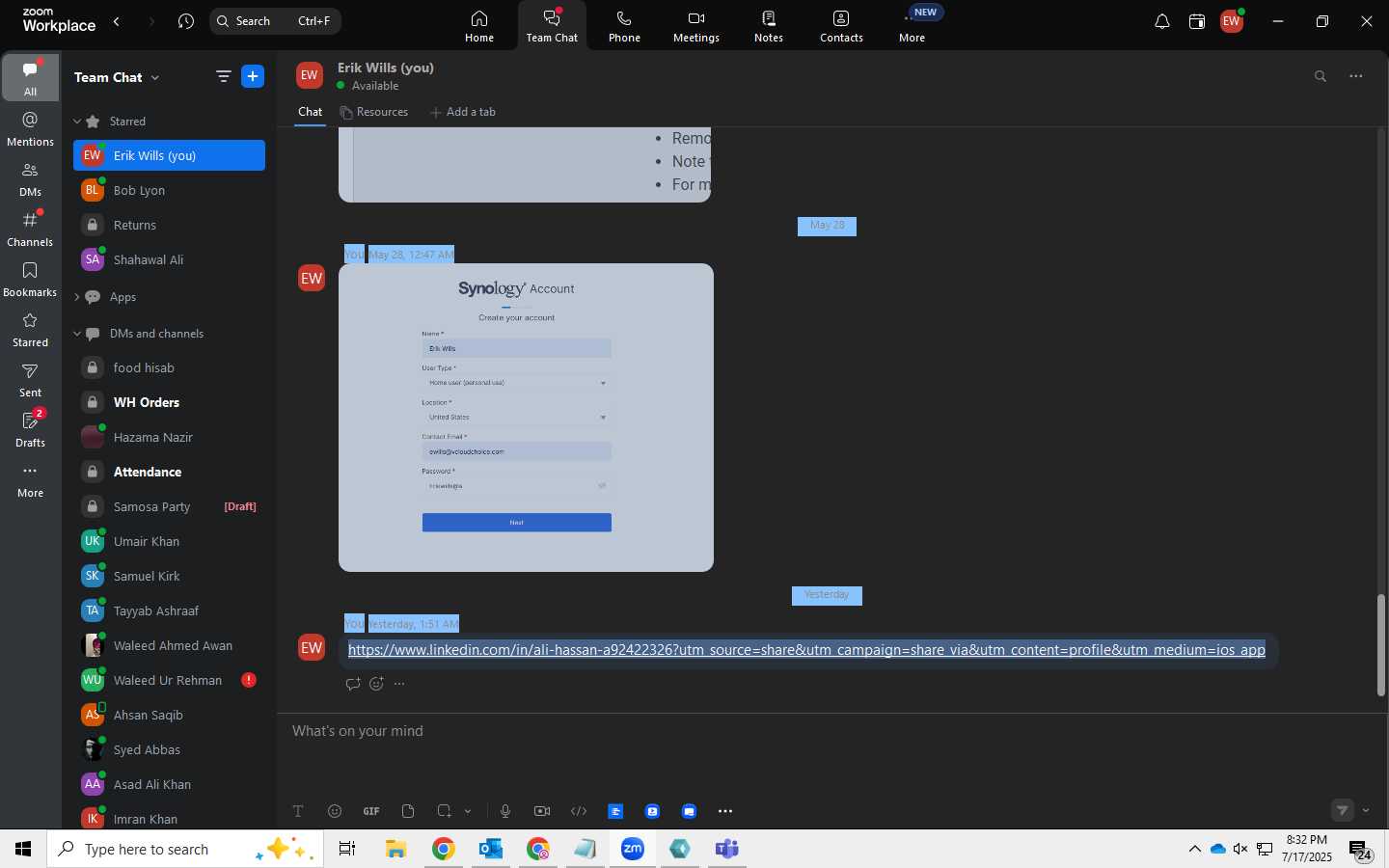Open the Mentions sidebar view

click(31, 128)
